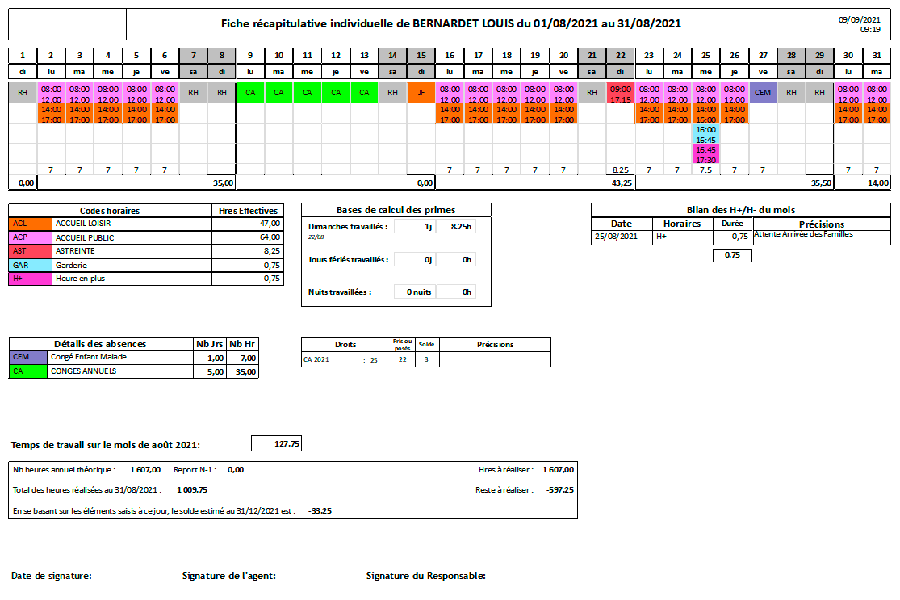Click the RH cell on day 1

22,92
